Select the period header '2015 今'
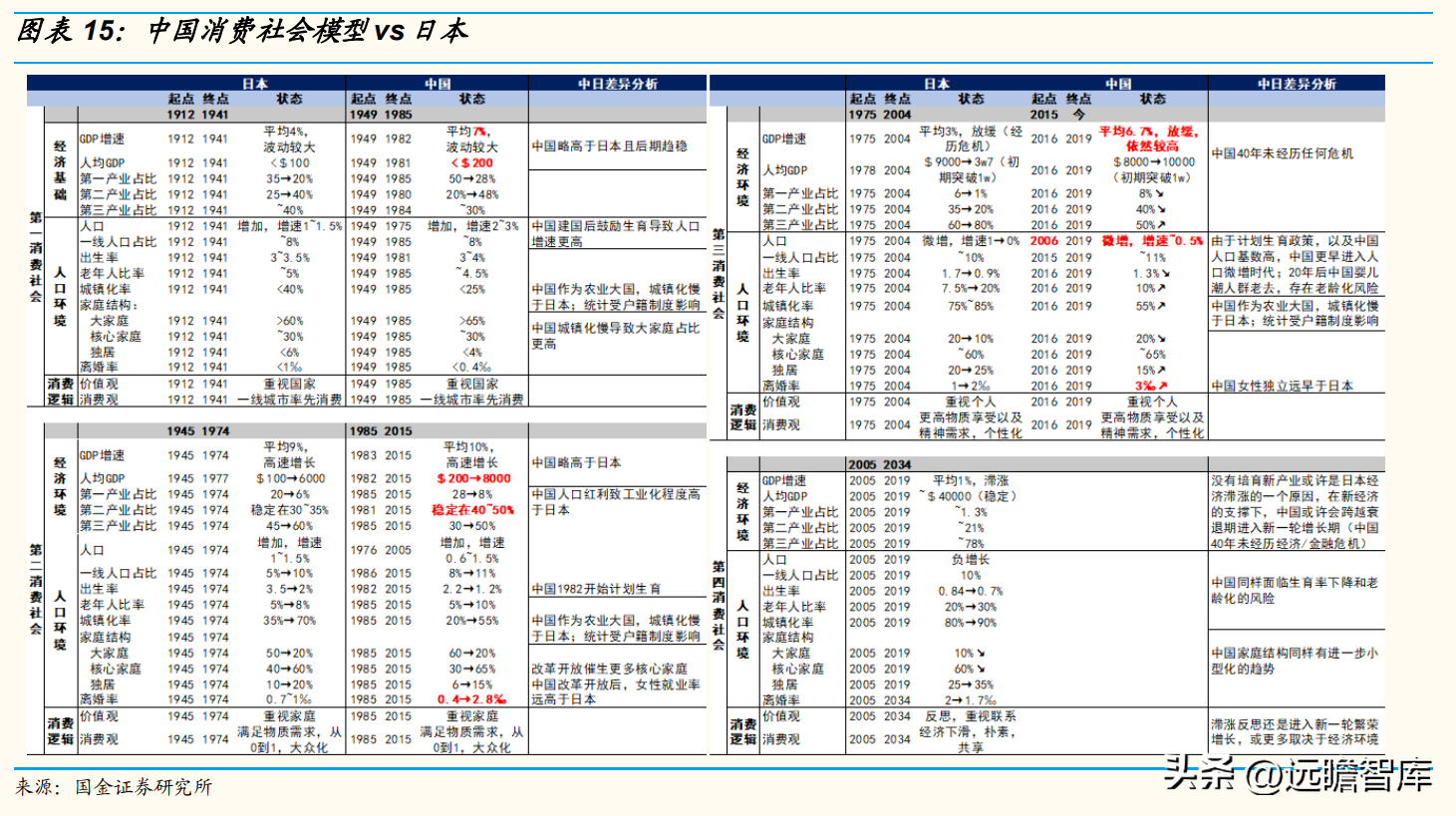 point(1058,114)
